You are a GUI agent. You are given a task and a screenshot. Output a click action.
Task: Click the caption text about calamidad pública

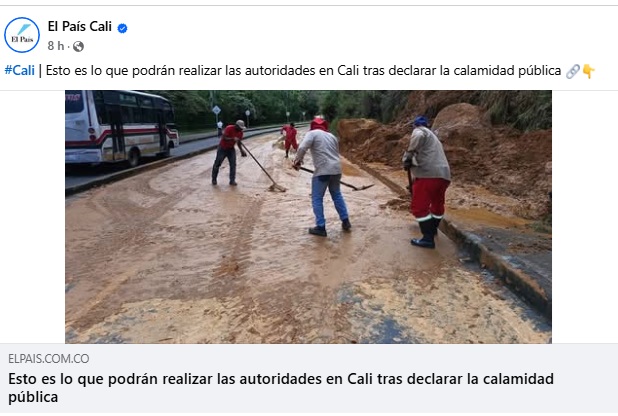click(303, 71)
